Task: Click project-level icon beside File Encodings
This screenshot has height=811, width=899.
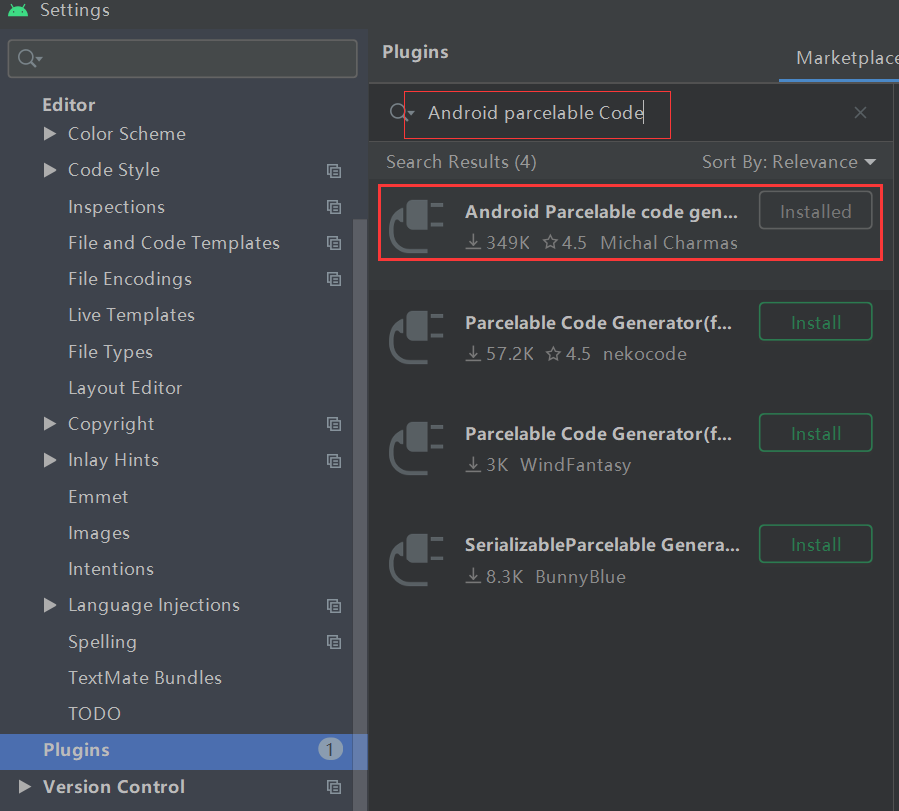Action: [334, 279]
